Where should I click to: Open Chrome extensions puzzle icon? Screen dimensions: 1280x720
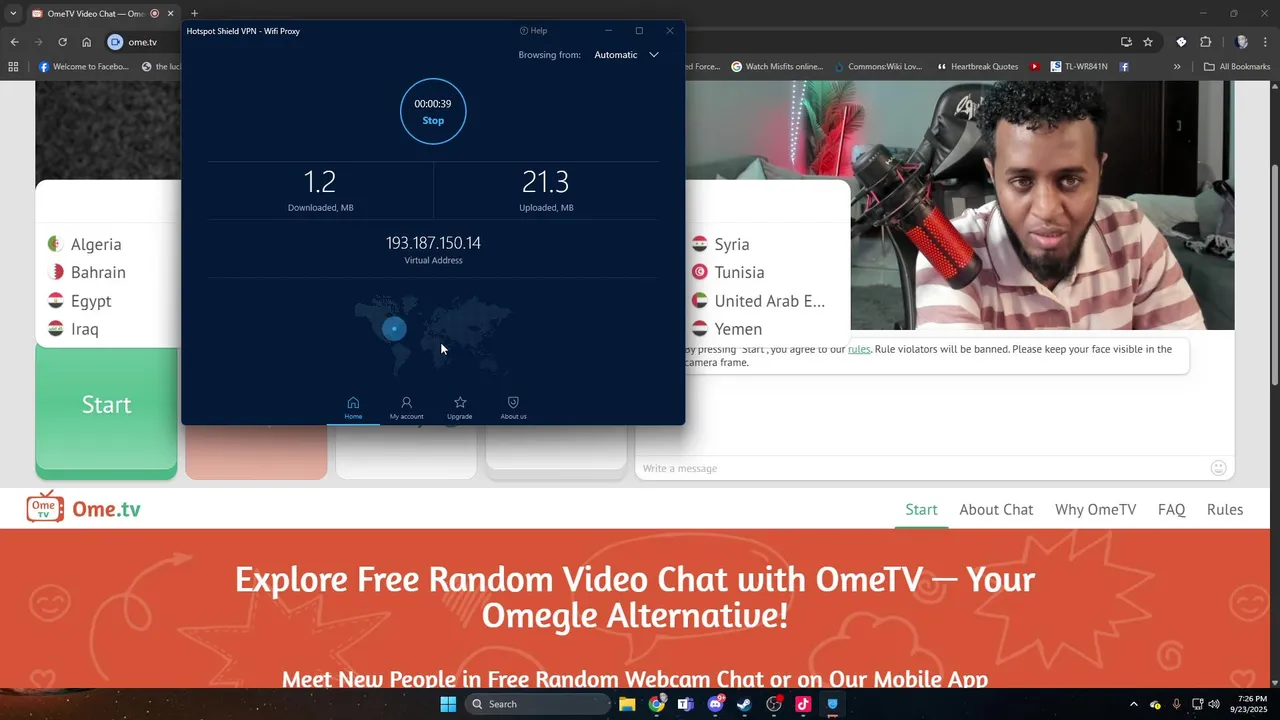pyautogui.click(x=1205, y=42)
